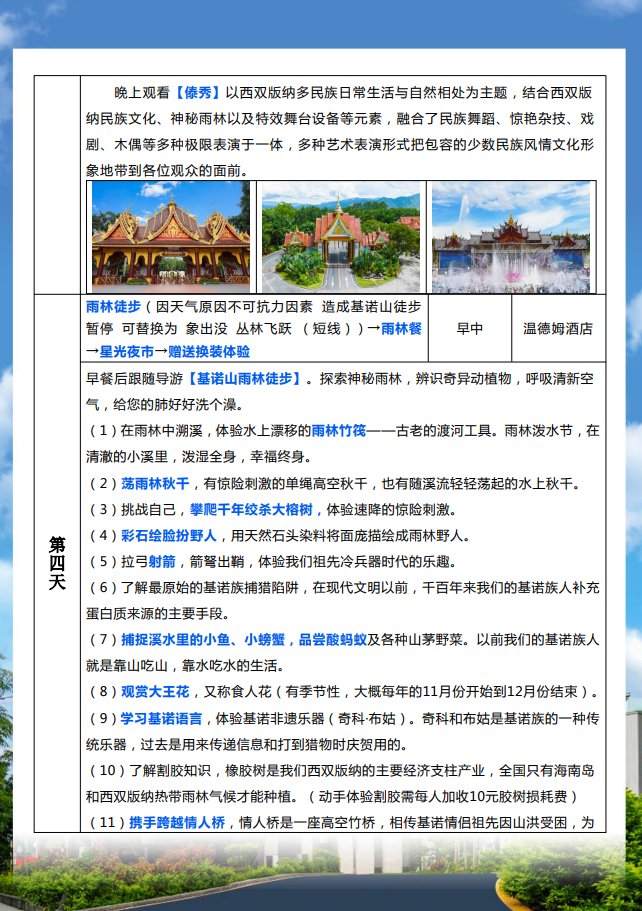The width and height of the screenshot is (642, 911).
Task: Select the fountain show stage photo
Action: [511, 237]
